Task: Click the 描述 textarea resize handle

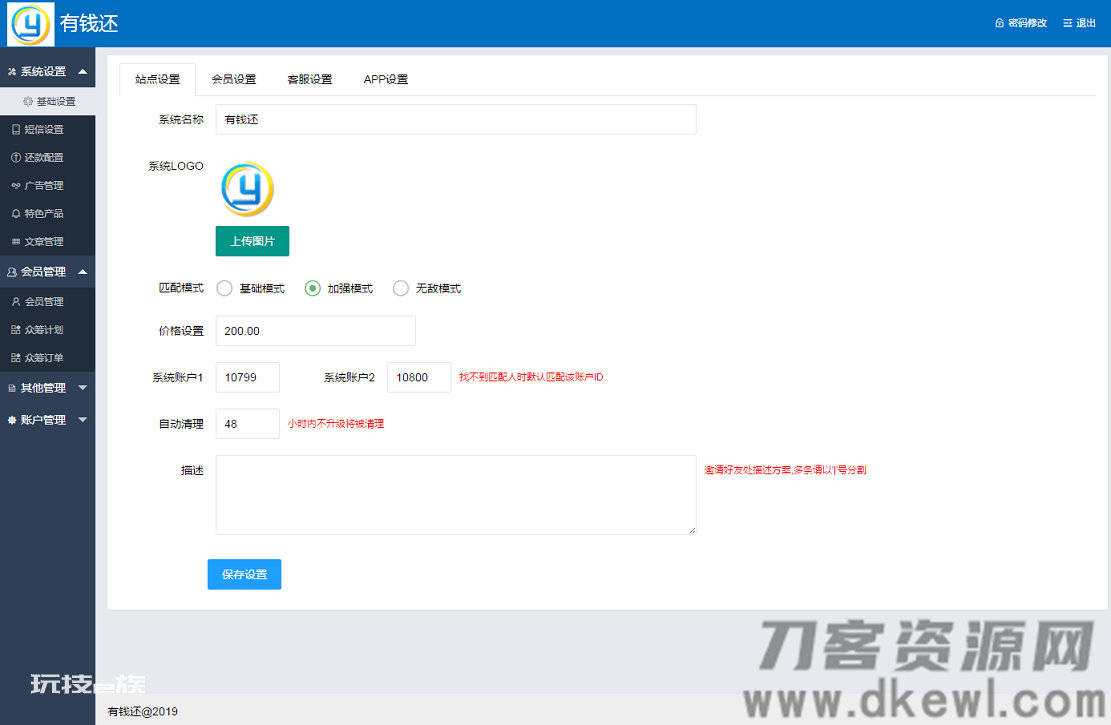Action: tap(692, 530)
